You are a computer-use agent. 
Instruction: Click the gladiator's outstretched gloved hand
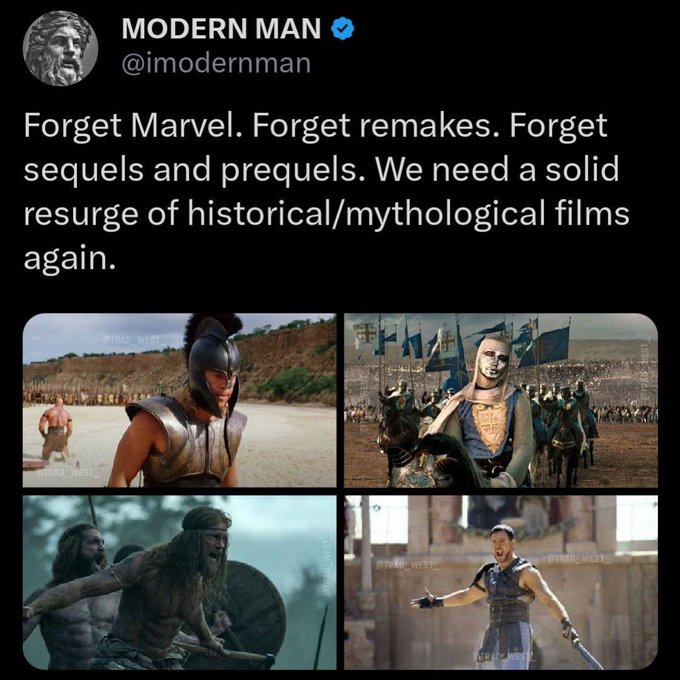(x=425, y=602)
